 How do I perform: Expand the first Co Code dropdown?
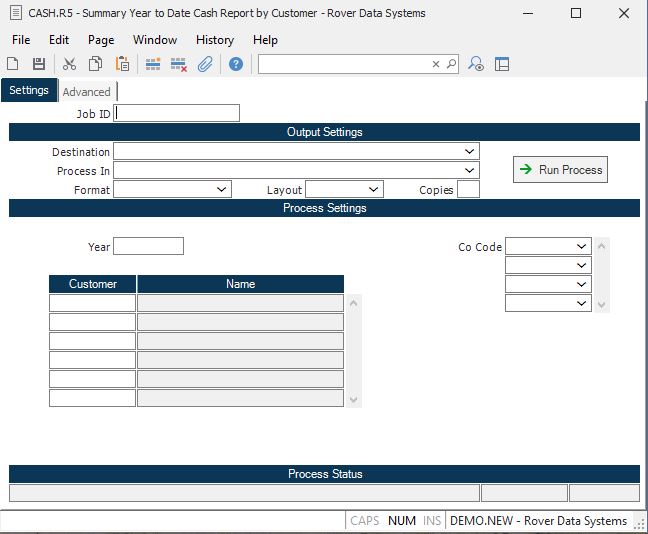tap(582, 246)
